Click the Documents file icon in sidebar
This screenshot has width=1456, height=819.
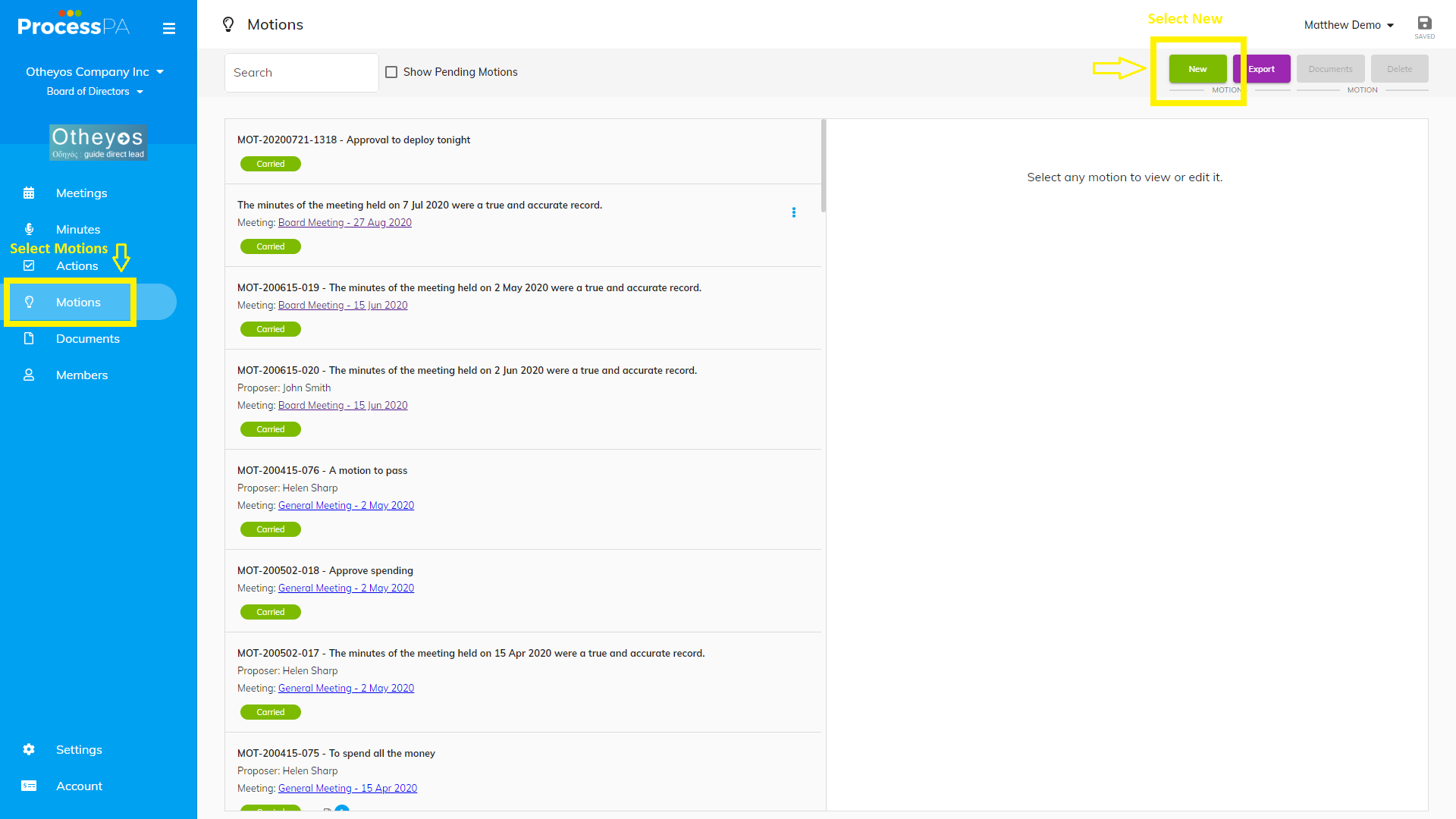click(x=29, y=338)
